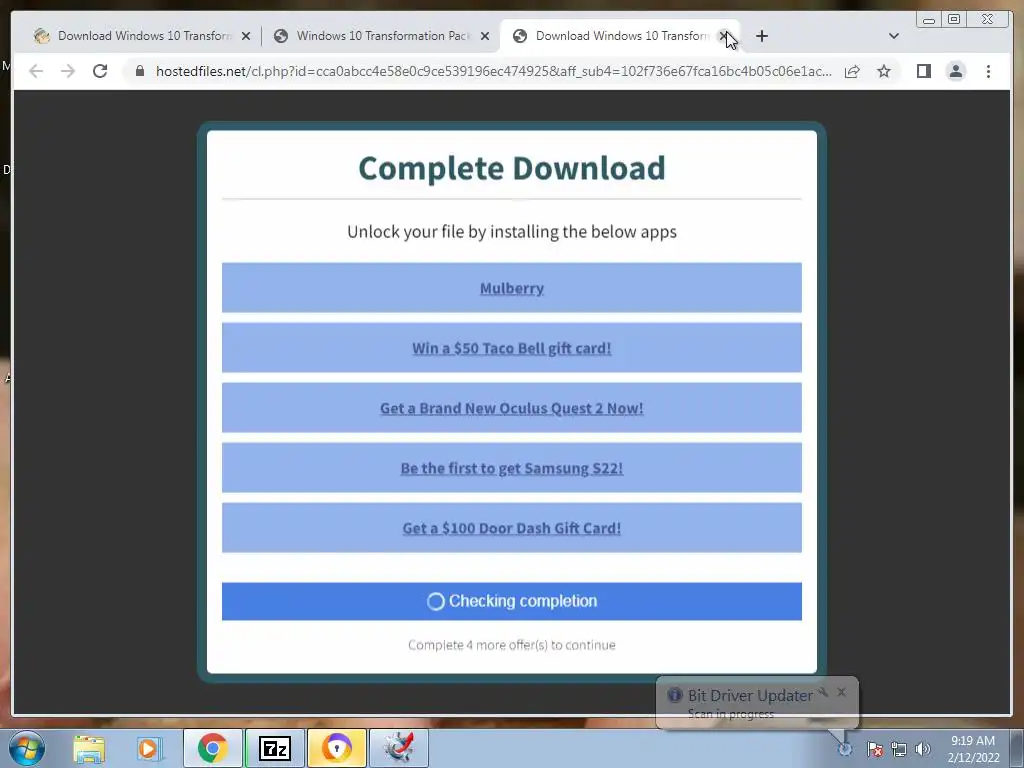1024x768 pixels.
Task: Close the Bit Driver Updater notification
Action: coord(841,692)
